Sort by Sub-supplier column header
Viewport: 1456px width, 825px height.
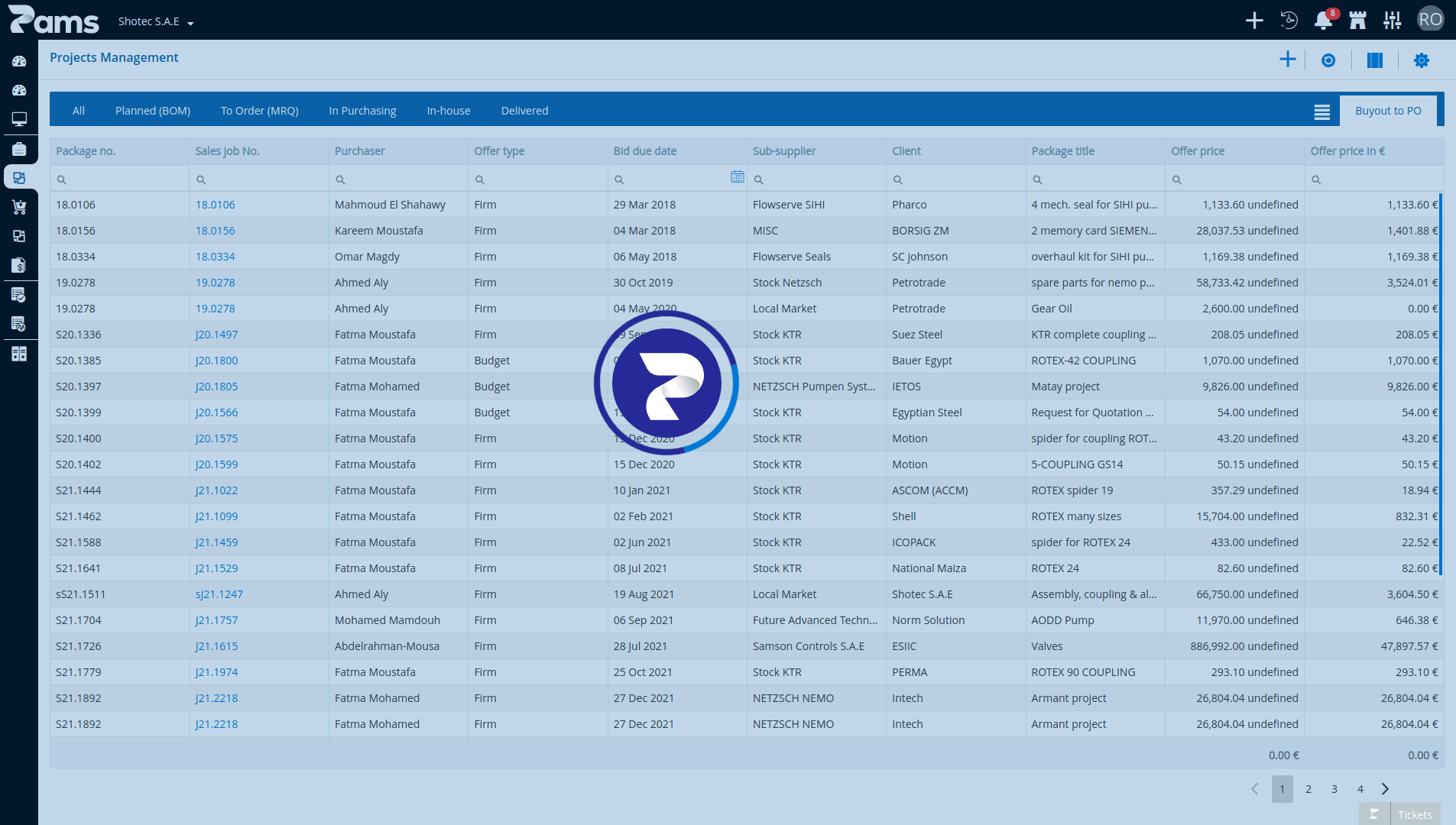(x=816, y=151)
